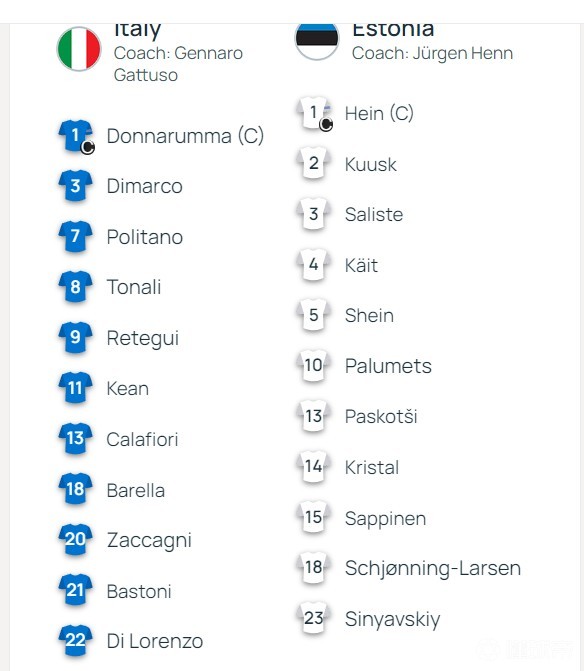Click player name Sappinen
Viewport: 584px width, 671px height.
[385, 519]
